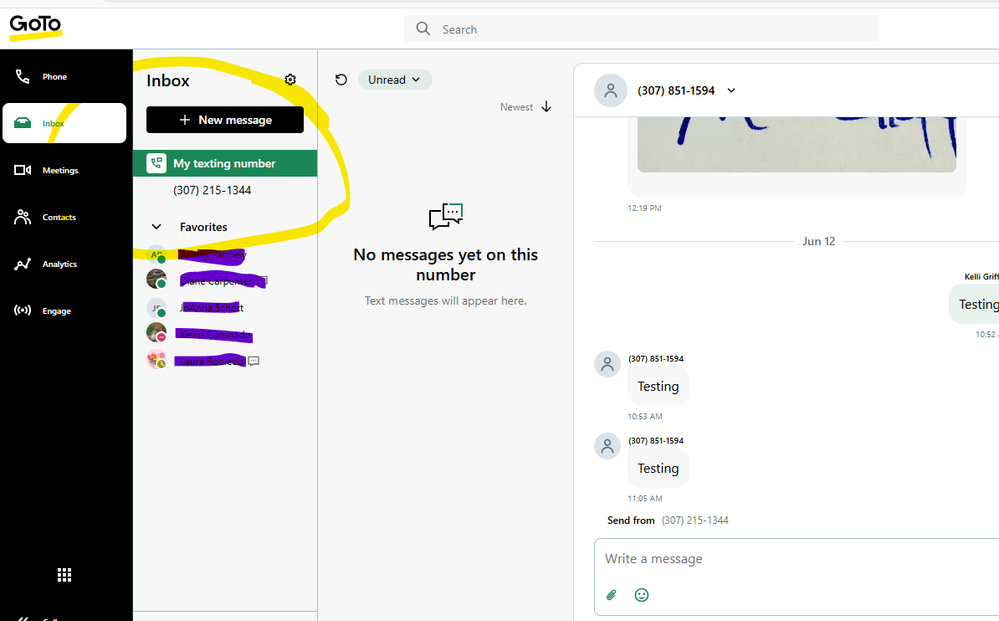
Task: Click the 11:05 AM Testing message bubble
Action: click(x=658, y=468)
